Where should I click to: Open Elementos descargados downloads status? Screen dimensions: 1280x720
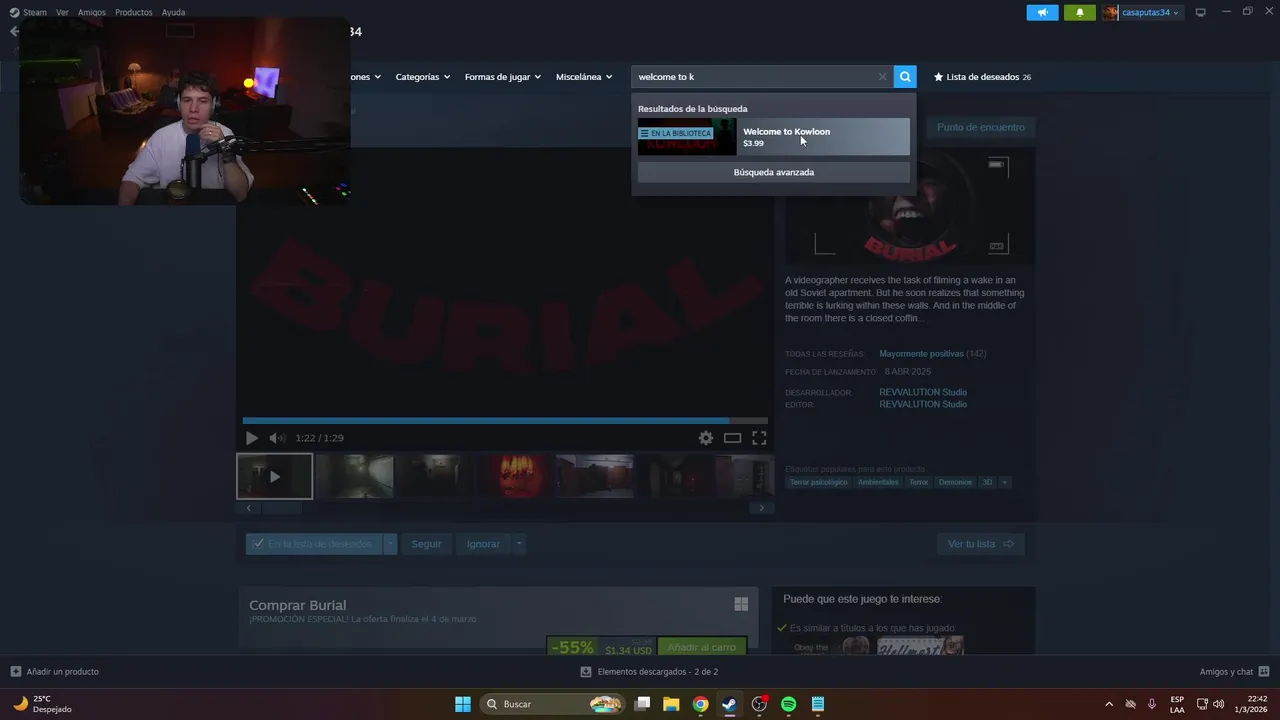[649, 672]
